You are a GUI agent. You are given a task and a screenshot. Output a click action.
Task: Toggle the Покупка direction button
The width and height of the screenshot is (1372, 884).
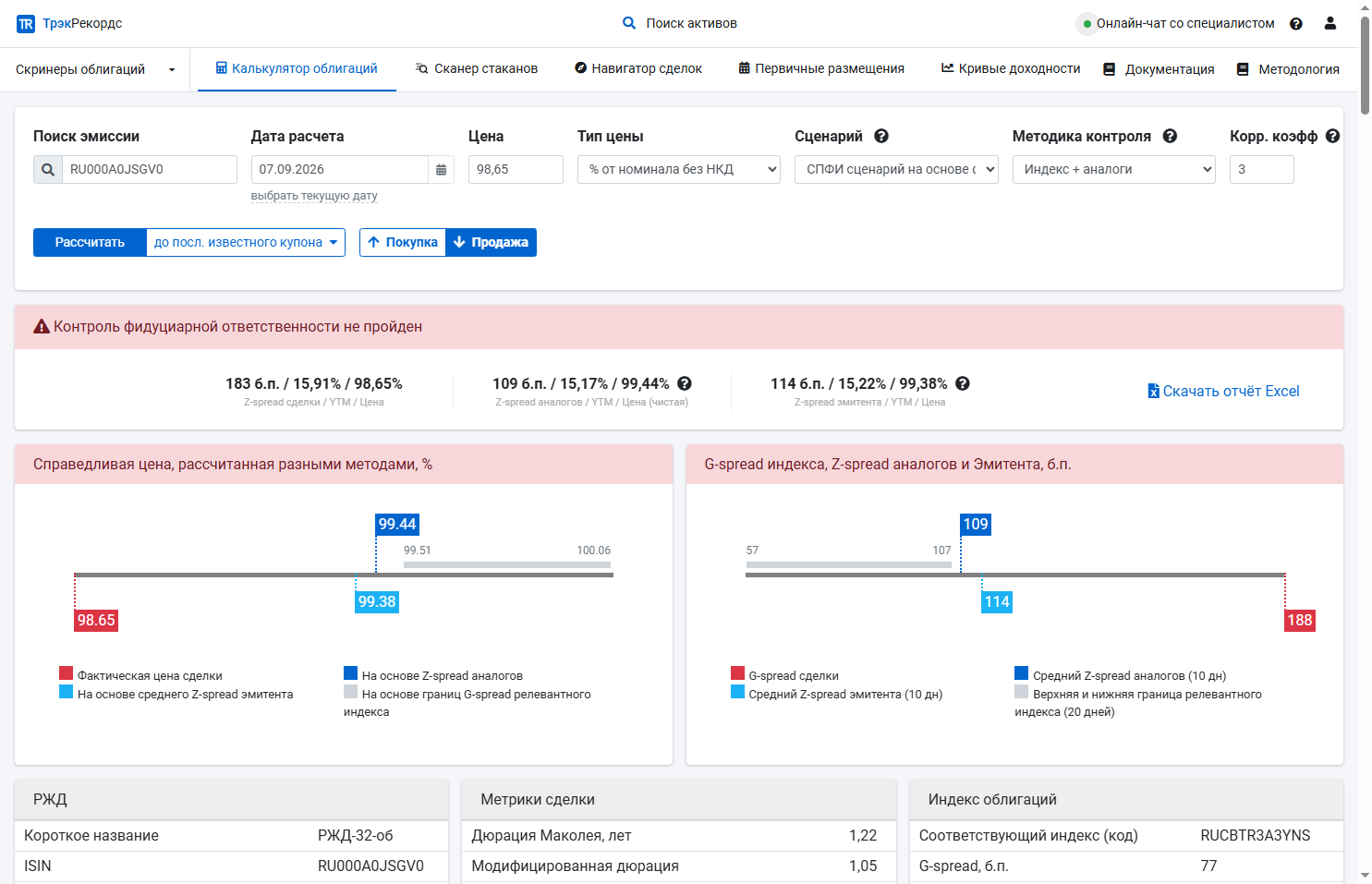tap(403, 242)
